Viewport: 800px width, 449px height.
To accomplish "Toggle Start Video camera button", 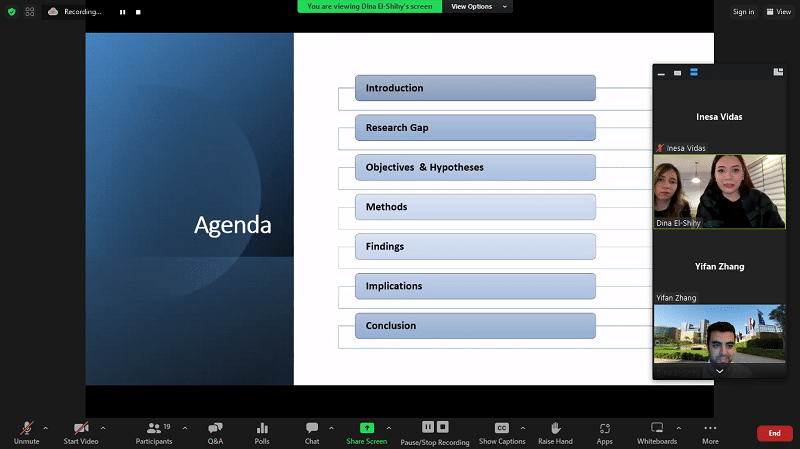I will coord(81,428).
